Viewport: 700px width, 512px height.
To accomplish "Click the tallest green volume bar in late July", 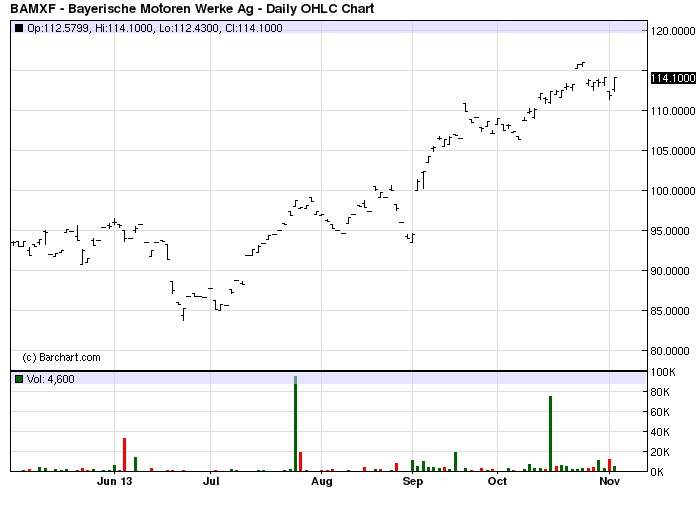I will 295,424.
